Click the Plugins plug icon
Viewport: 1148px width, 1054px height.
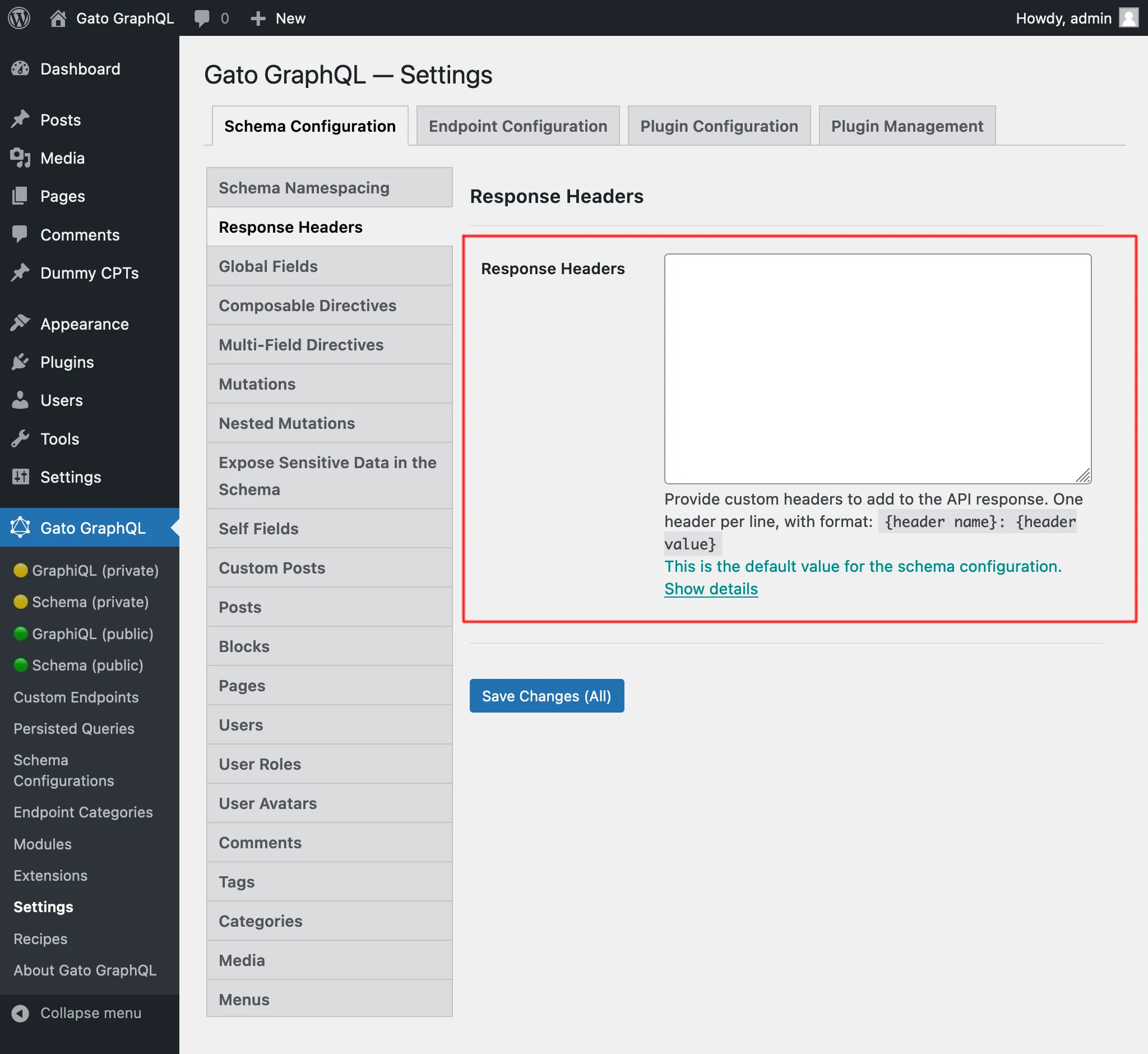20,362
